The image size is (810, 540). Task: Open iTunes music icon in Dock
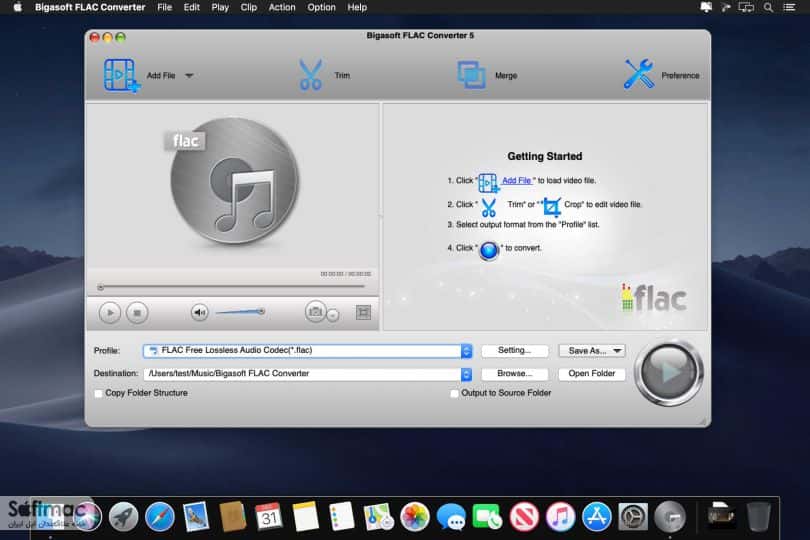(x=560, y=516)
